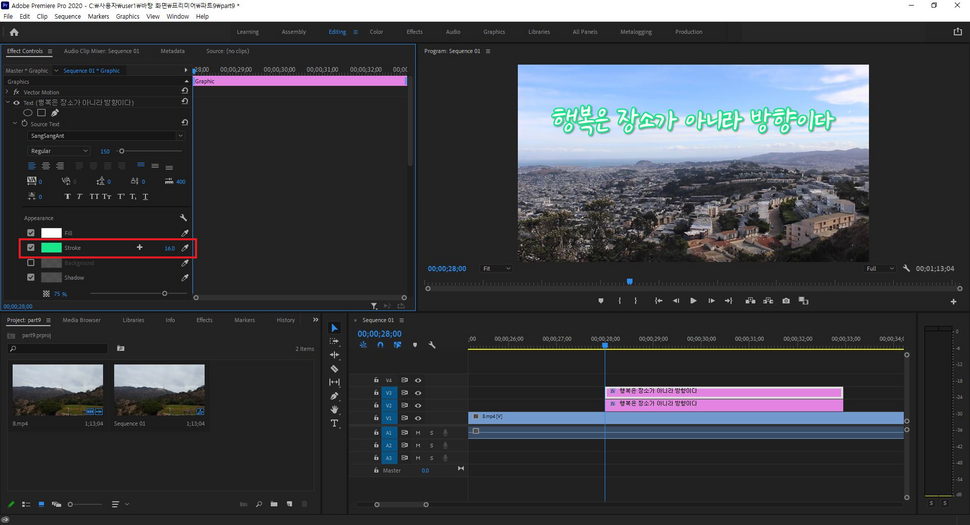Create an ellipse mask for the text
The width and height of the screenshot is (970, 525).
point(28,113)
